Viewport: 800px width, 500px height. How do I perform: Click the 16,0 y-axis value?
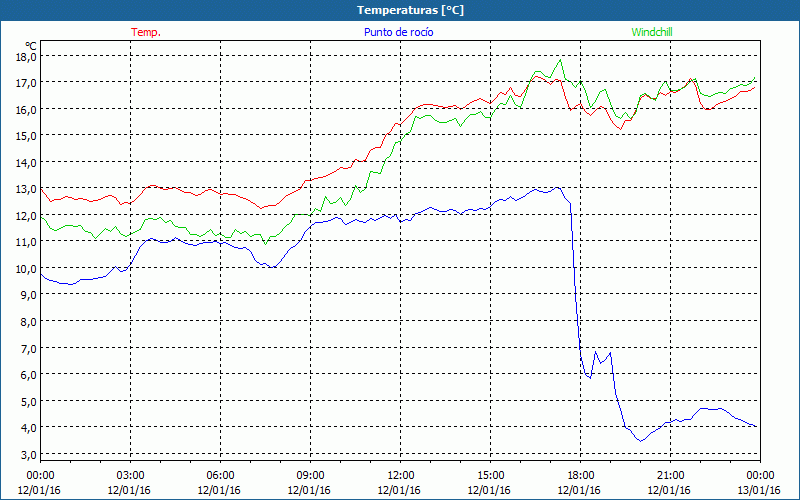pyautogui.click(x=26, y=109)
